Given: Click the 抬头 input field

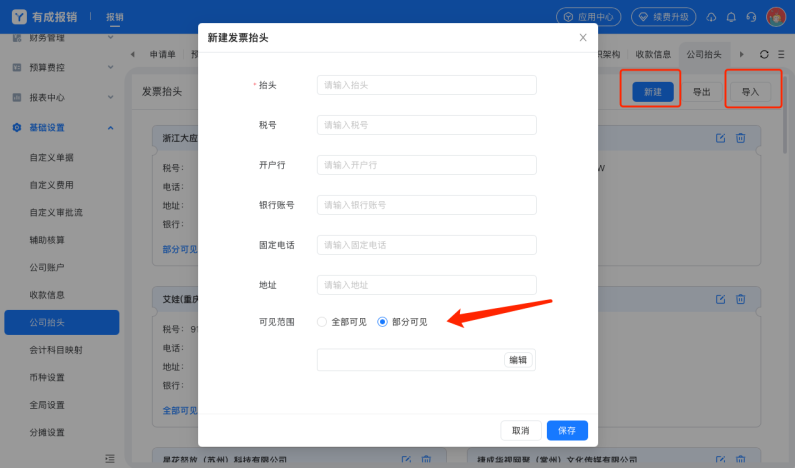Looking at the screenshot, I should [x=427, y=85].
